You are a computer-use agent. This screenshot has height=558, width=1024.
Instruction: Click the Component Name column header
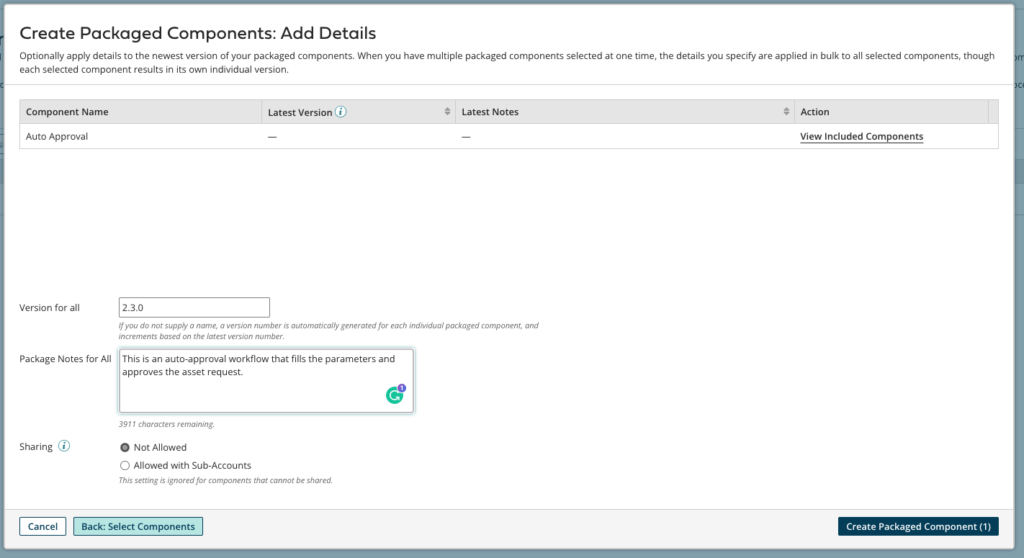(140, 112)
